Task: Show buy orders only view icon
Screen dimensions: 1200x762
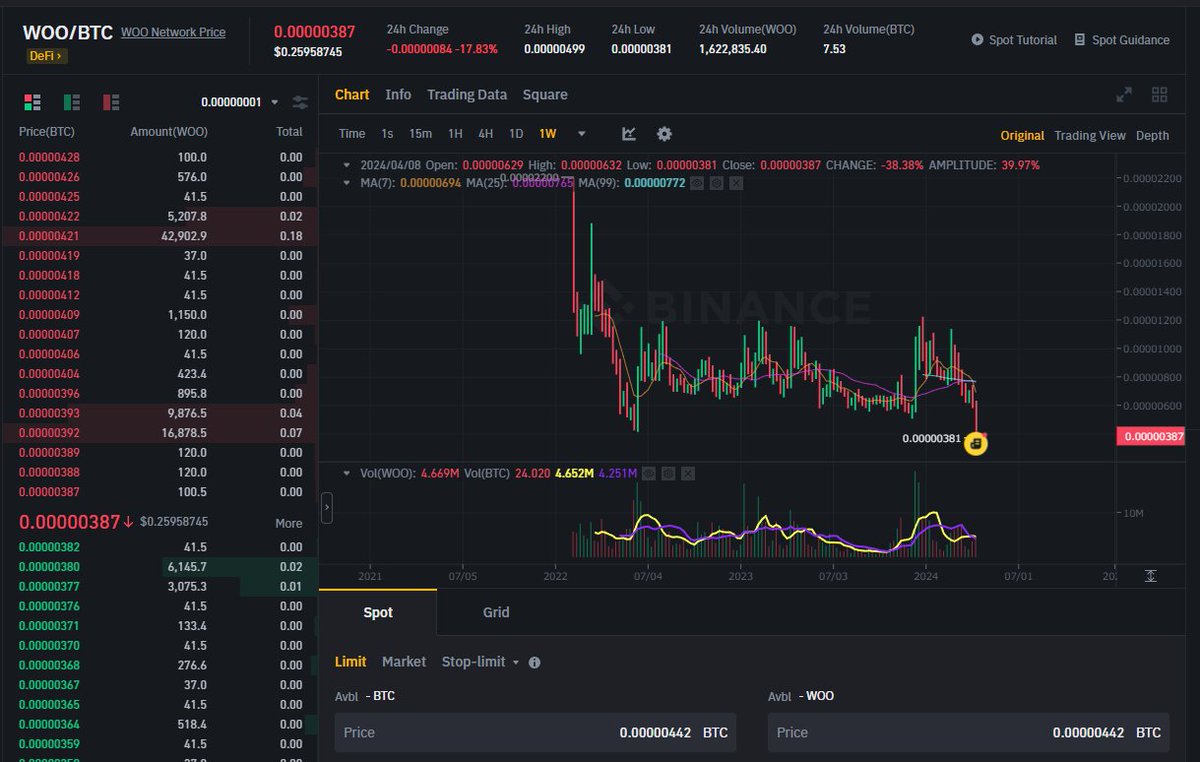Action: tap(71, 102)
